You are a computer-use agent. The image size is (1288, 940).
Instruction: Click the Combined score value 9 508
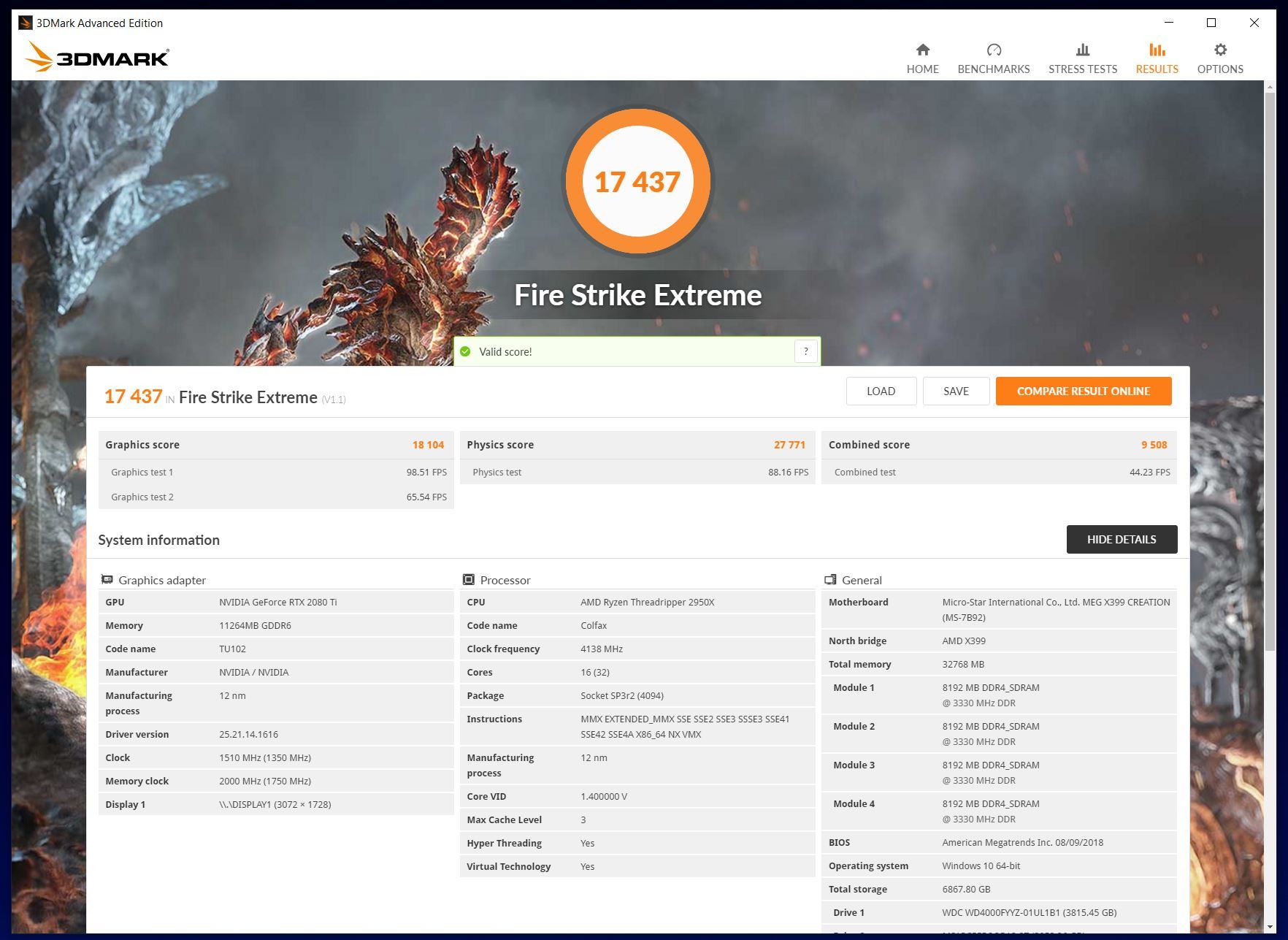click(x=1154, y=445)
